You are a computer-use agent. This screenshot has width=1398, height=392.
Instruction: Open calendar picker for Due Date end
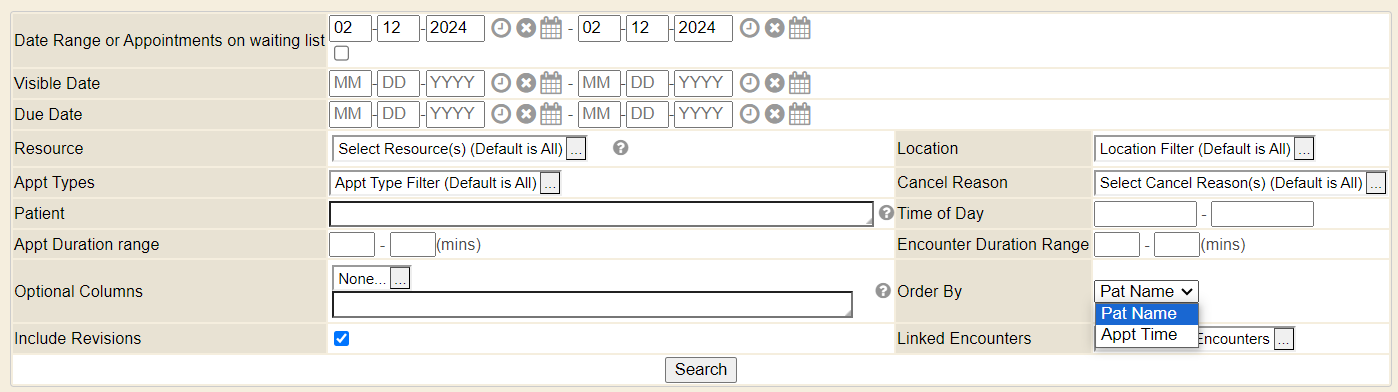click(799, 114)
